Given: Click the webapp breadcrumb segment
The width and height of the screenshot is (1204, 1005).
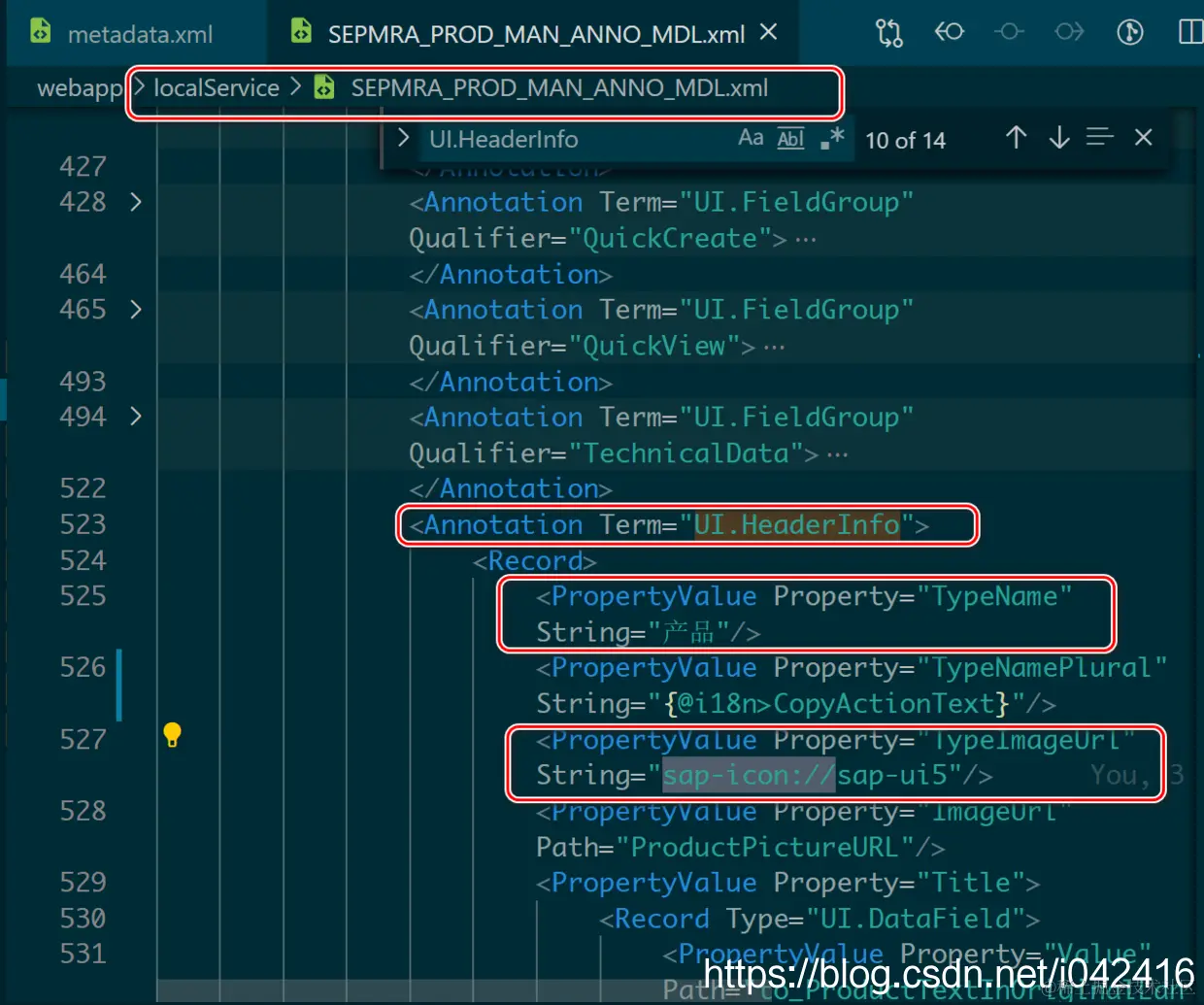Looking at the screenshot, I should (80, 88).
